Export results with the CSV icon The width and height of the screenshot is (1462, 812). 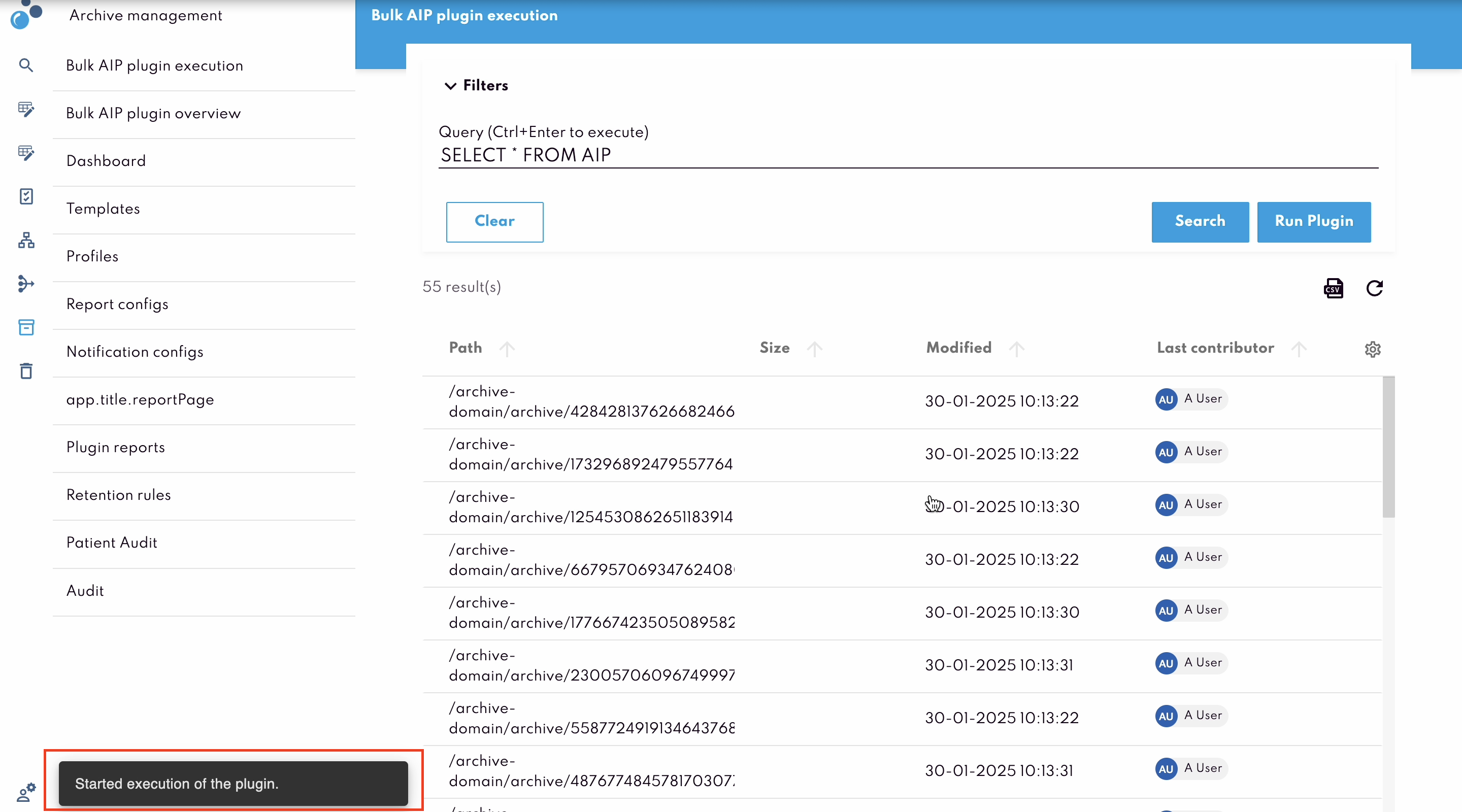(x=1333, y=288)
